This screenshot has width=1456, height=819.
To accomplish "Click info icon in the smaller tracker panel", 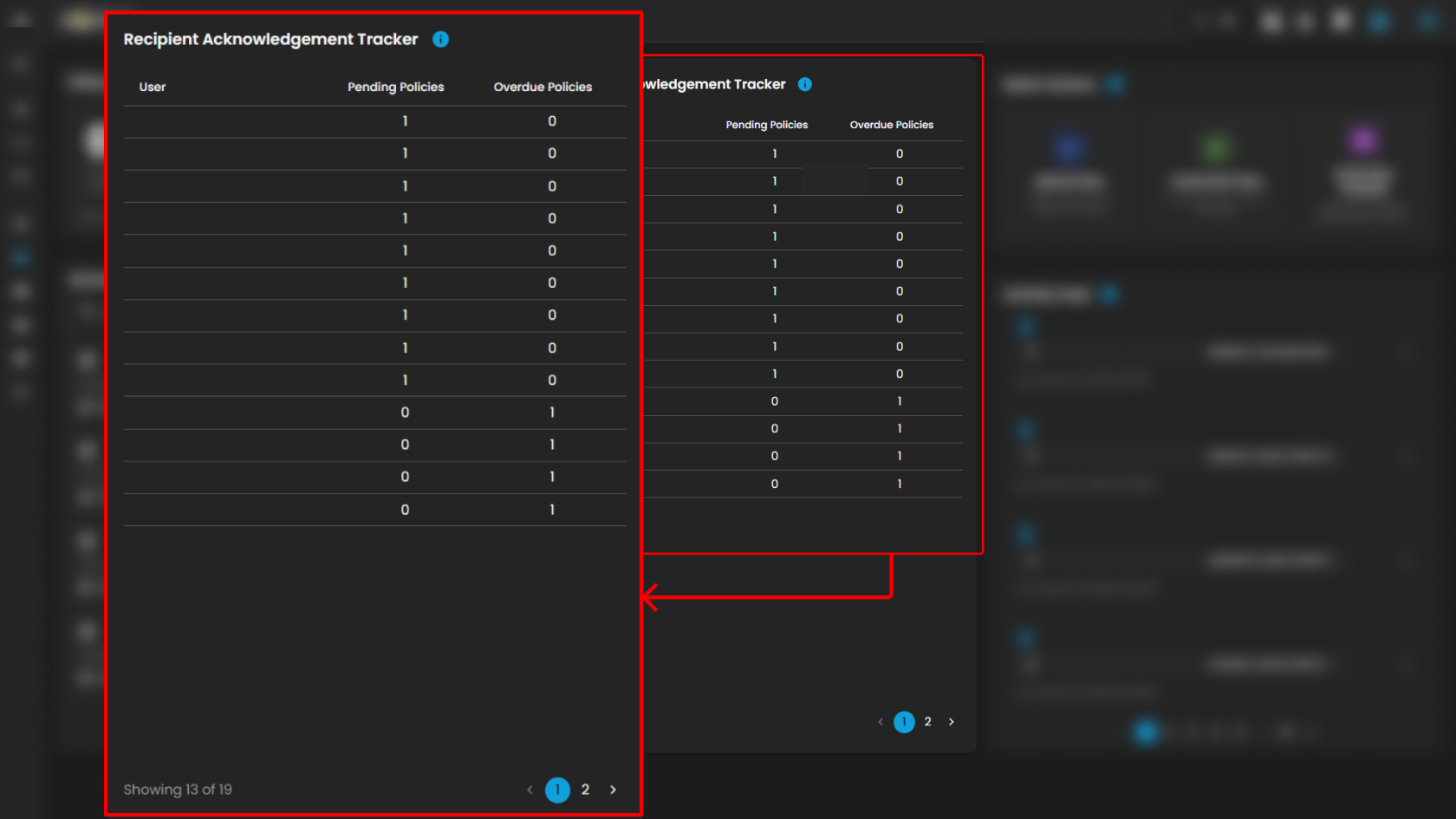I will [x=805, y=84].
